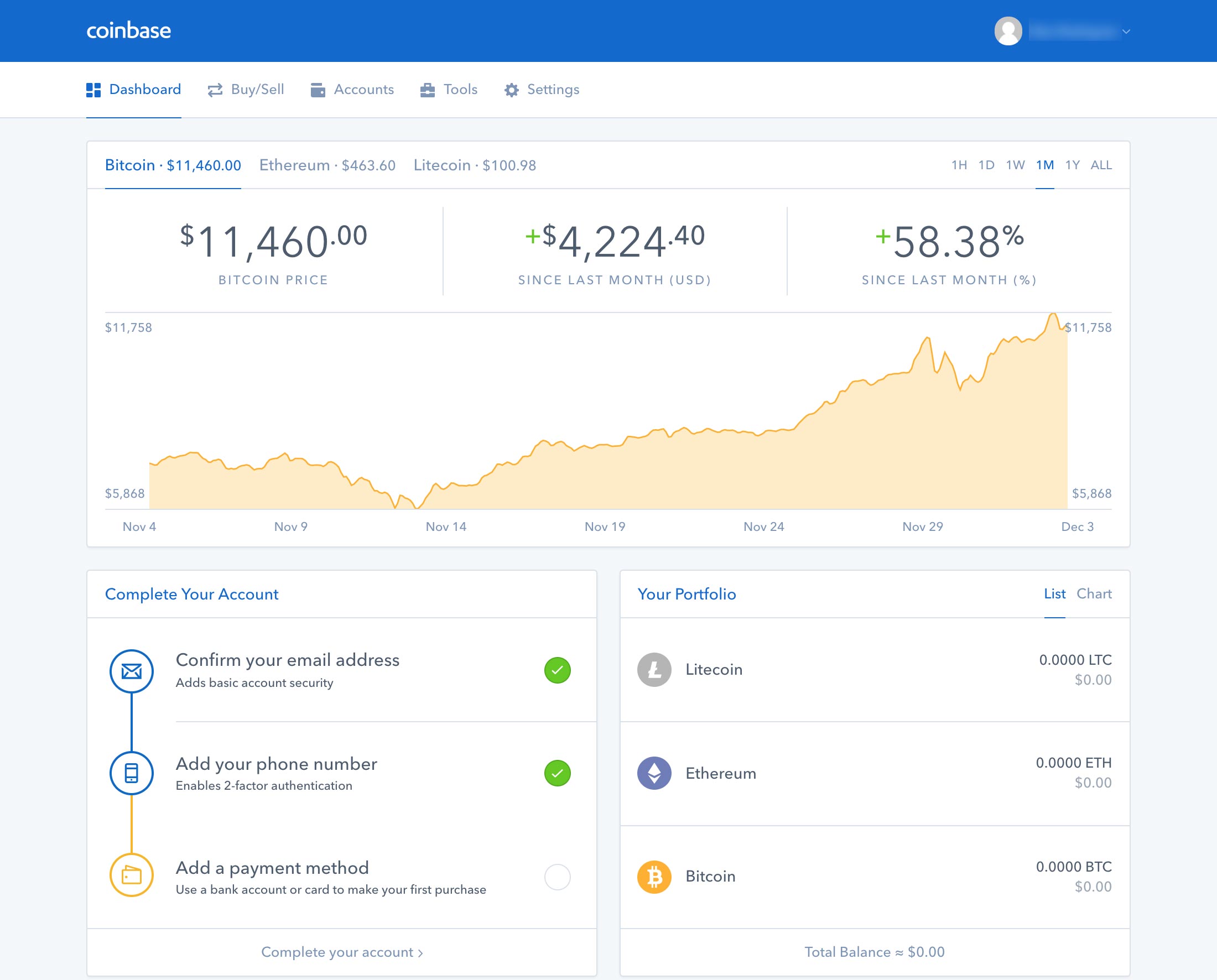This screenshot has height=980, width=1217.
Task: Click the payment method wallet icon
Action: coord(132,875)
